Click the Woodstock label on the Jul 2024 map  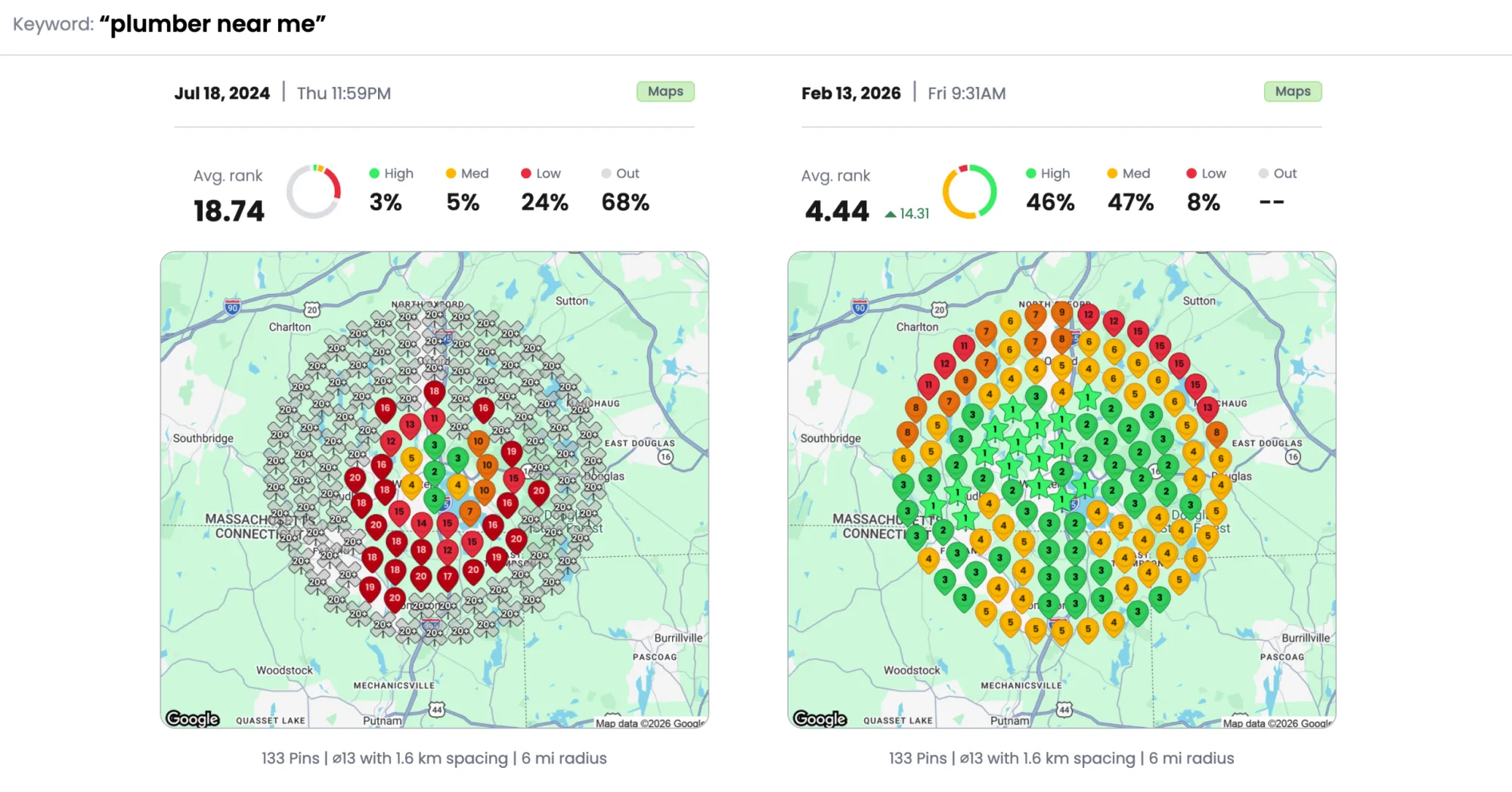[x=284, y=670]
